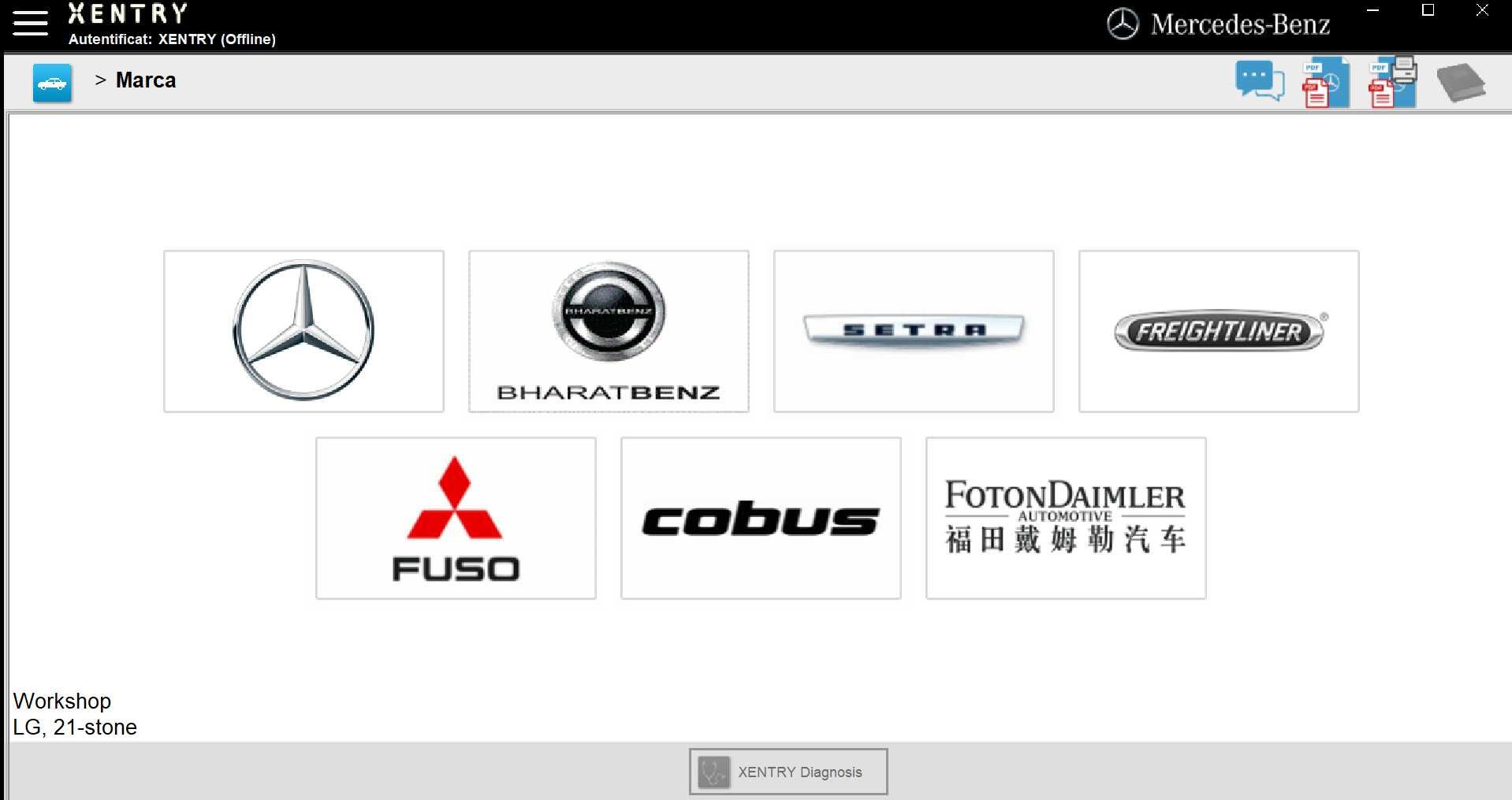Choose the Setra brand tile
The height and width of the screenshot is (800, 1512).
(x=914, y=331)
